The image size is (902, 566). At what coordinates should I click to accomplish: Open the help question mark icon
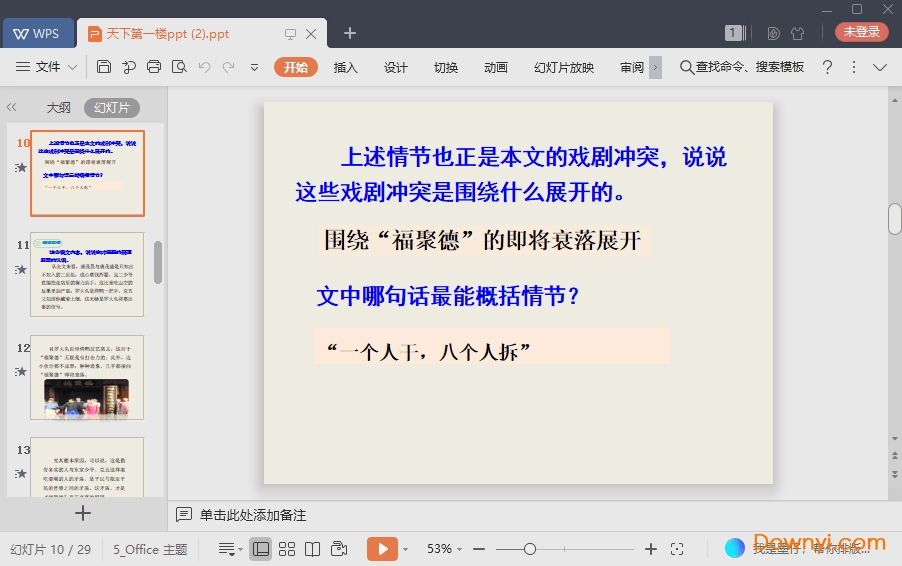tap(827, 67)
